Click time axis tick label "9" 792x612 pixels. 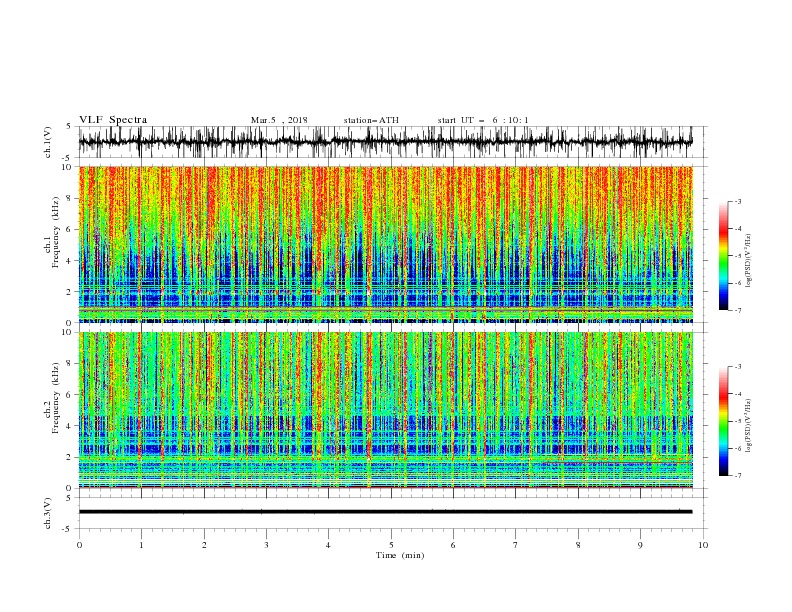click(x=640, y=545)
